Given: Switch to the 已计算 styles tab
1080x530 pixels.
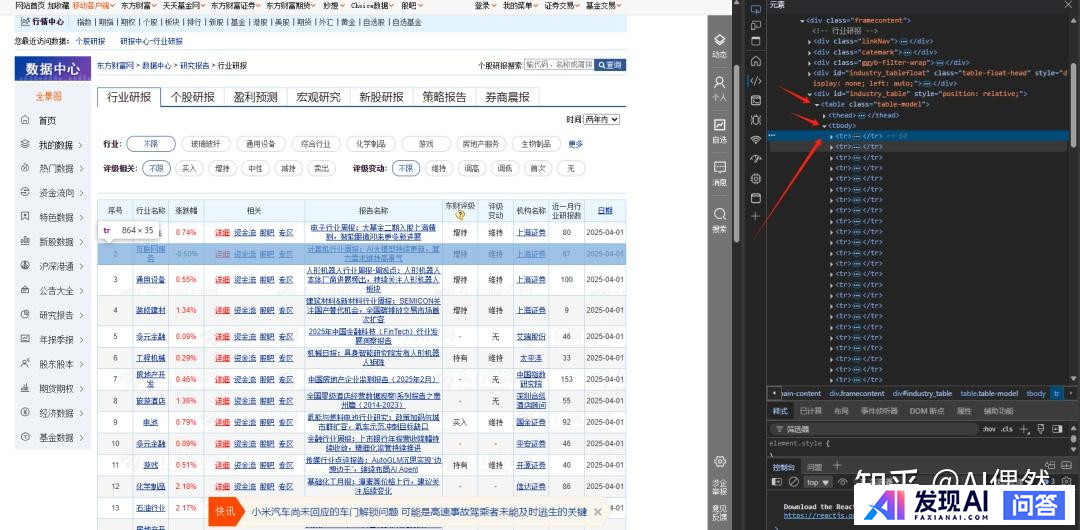Looking at the screenshot, I should pyautogui.click(x=810, y=411).
